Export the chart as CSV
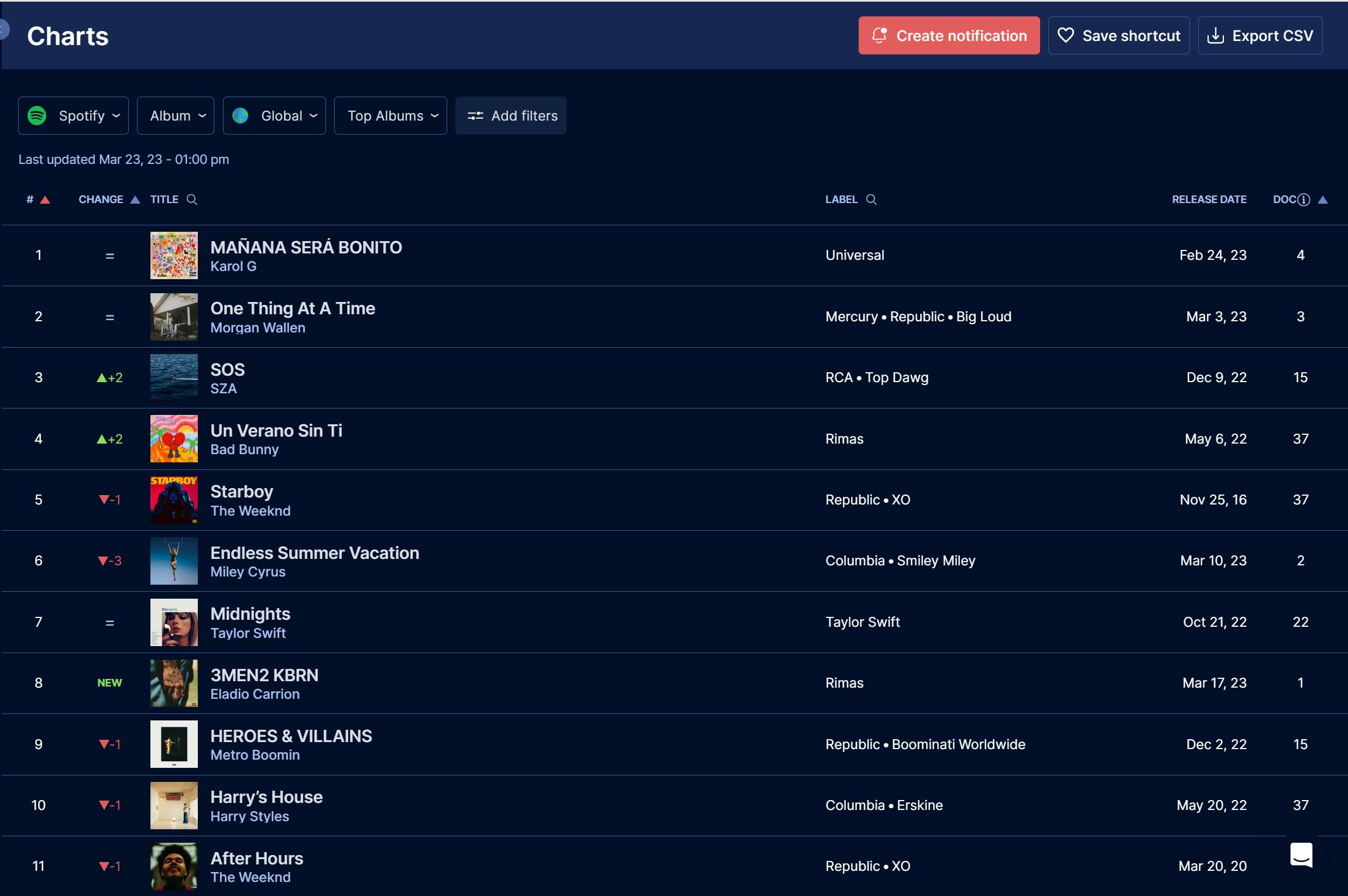Viewport: 1348px width, 896px height. [x=1260, y=36]
